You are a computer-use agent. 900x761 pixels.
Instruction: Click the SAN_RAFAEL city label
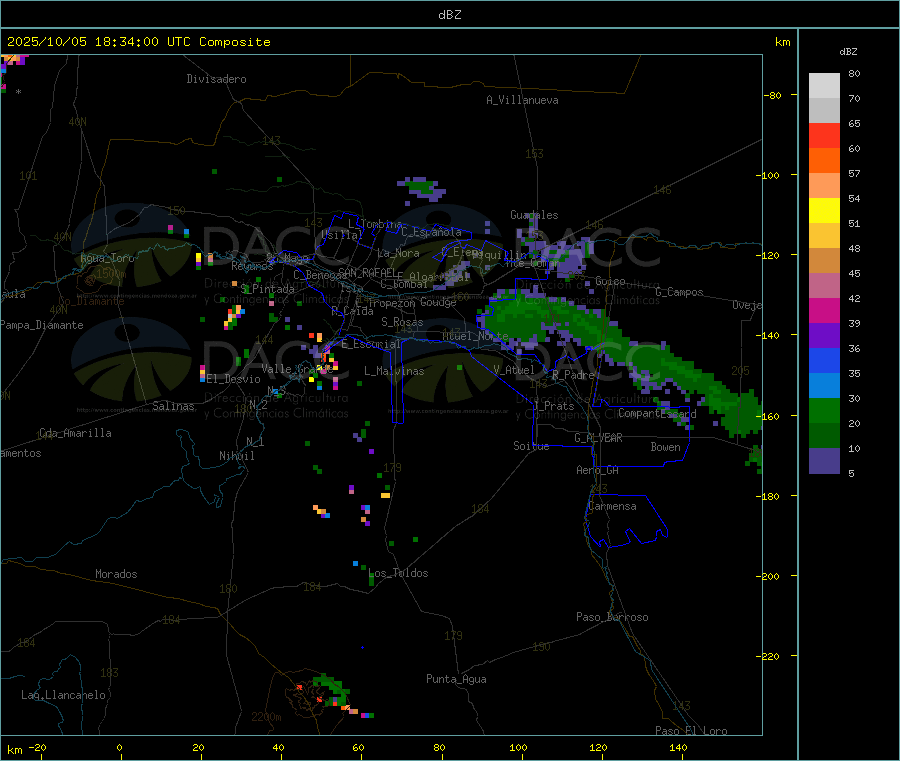click(366, 272)
